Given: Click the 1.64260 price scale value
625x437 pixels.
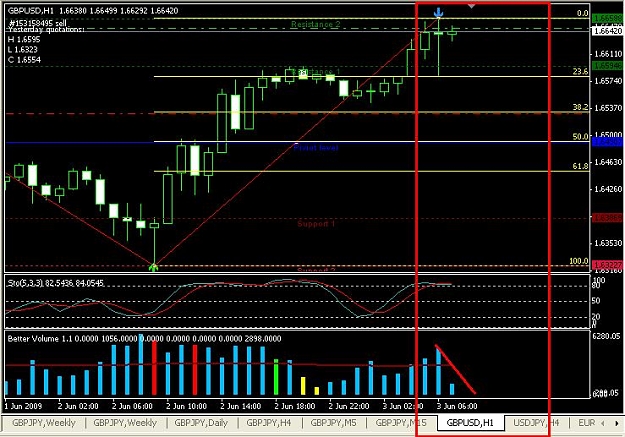Looking at the screenshot, I should 608,189.
